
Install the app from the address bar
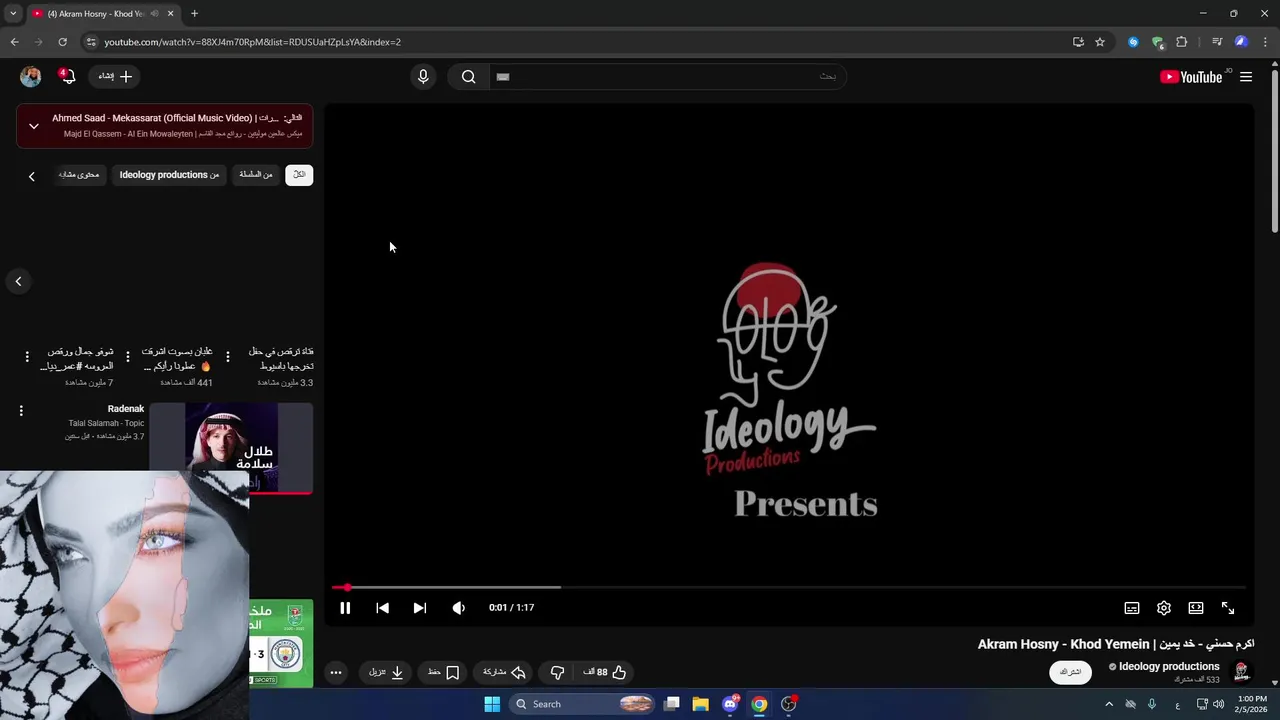(x=1078, y=42)
